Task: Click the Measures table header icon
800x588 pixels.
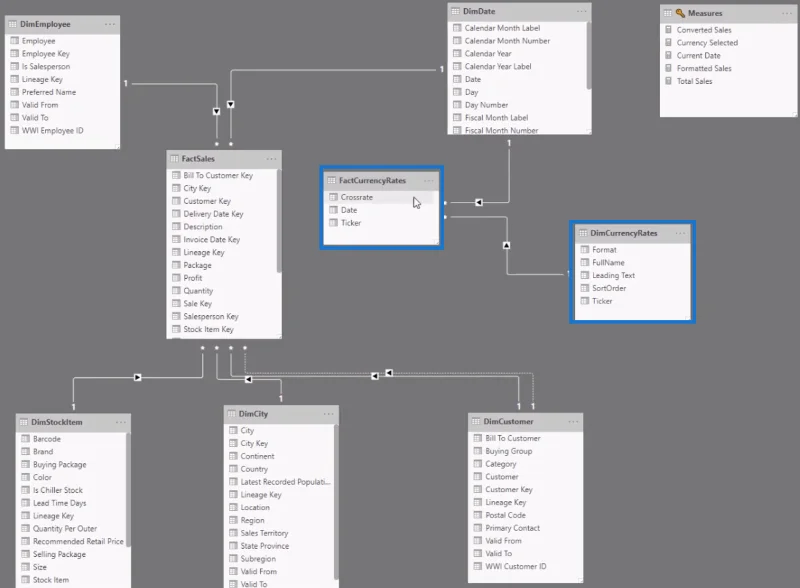Action: (667, 13)
